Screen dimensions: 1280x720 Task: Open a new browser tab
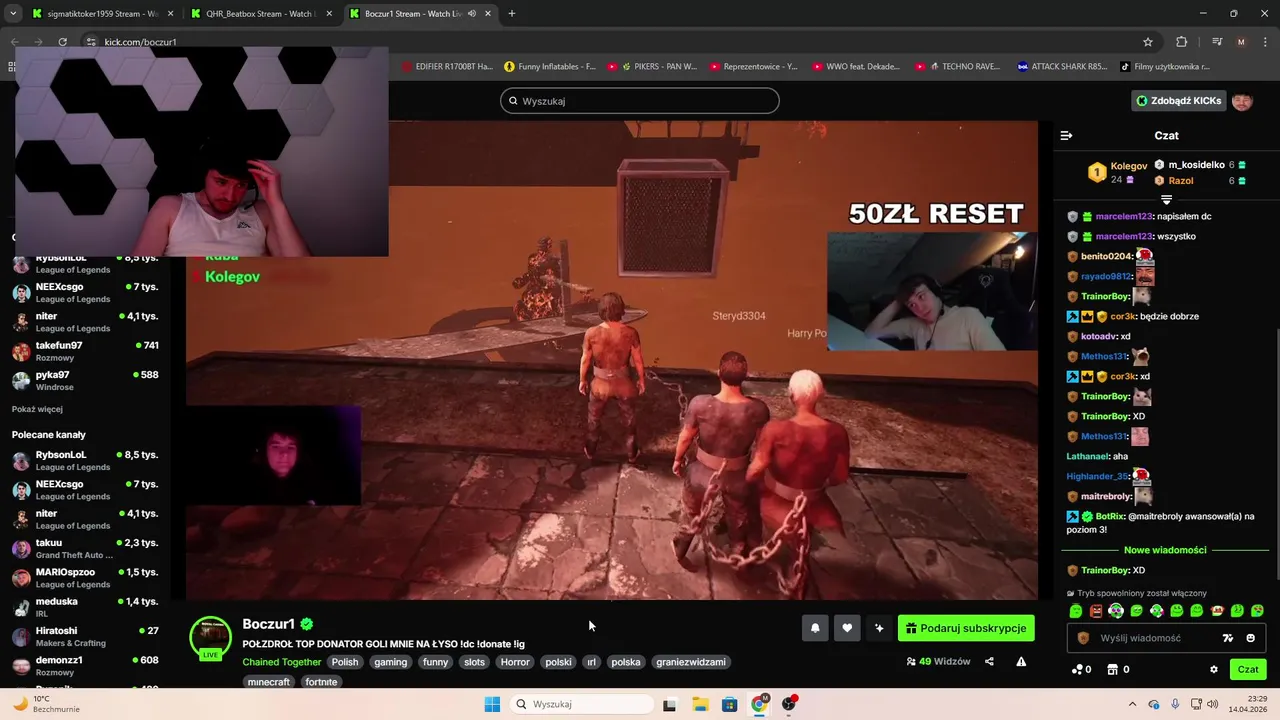511,14
